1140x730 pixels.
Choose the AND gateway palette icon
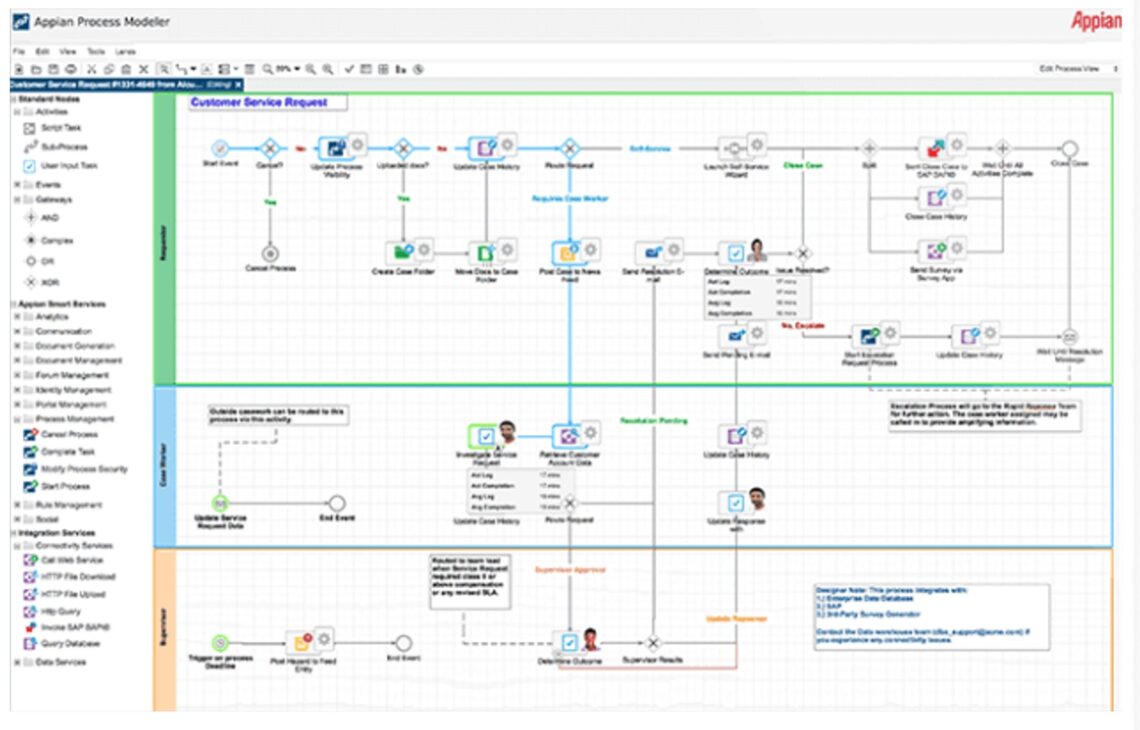(x=29, y=217)
